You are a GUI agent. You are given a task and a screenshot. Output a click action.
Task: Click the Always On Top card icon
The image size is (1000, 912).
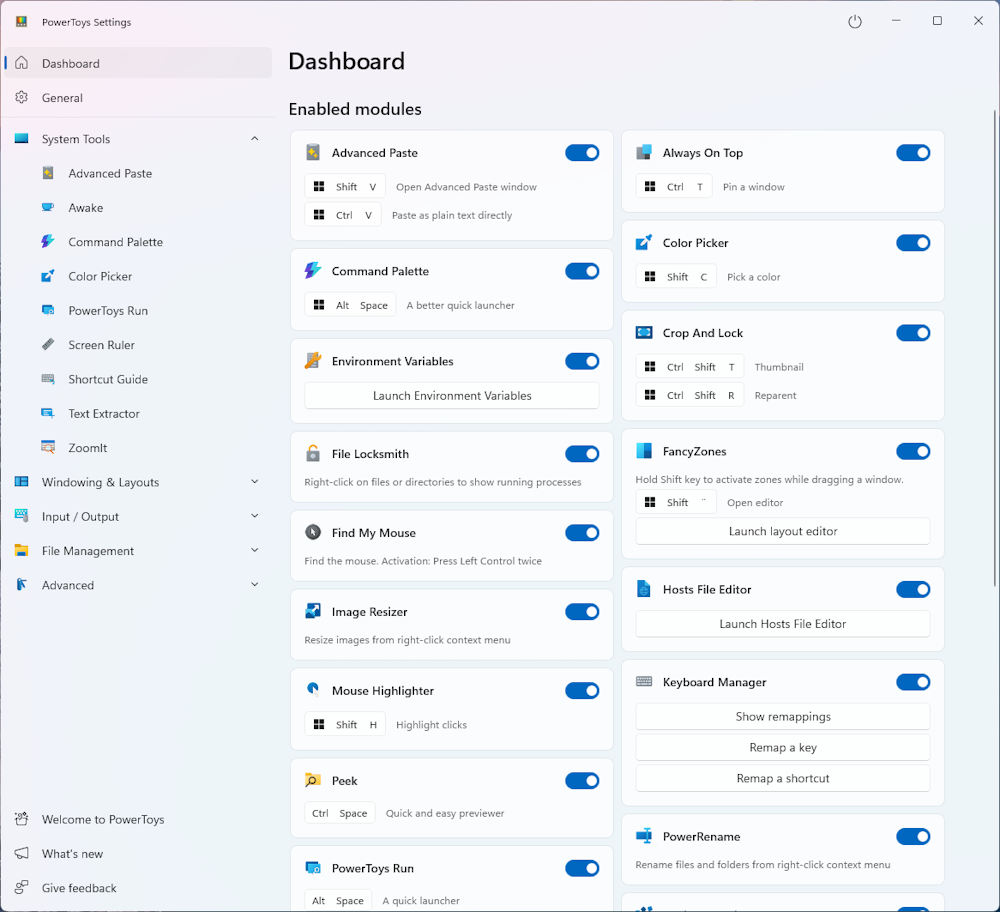[x=643, y=152]
